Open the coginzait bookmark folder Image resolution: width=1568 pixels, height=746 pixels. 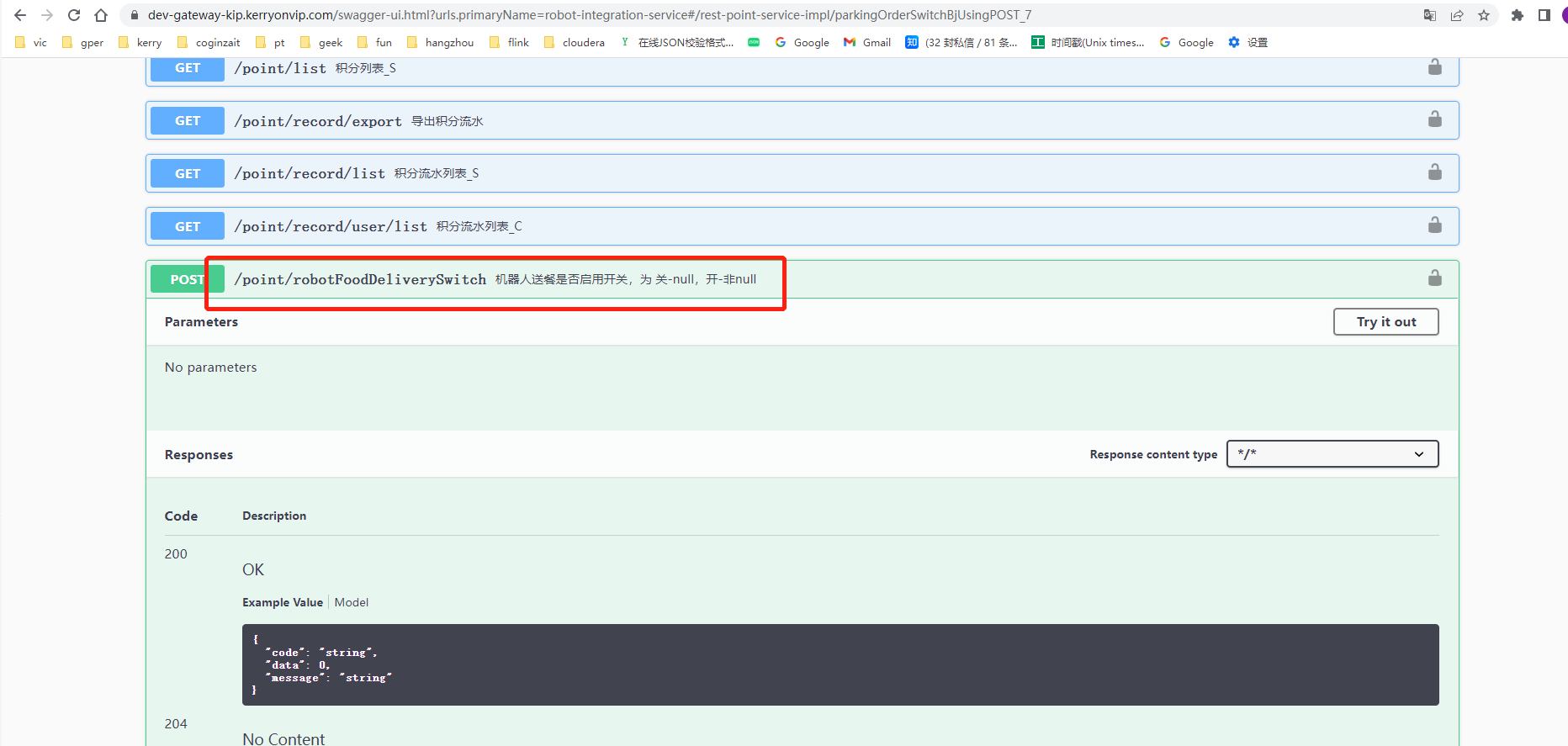209,42
